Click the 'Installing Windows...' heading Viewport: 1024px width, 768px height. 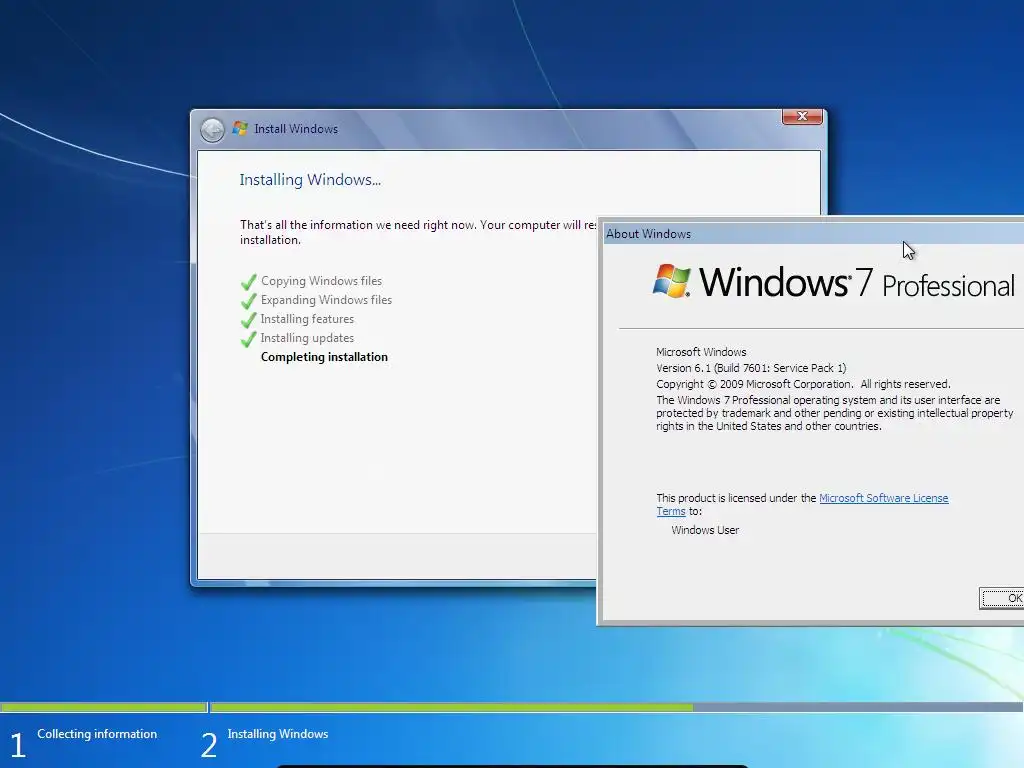[x=310, y=180]
